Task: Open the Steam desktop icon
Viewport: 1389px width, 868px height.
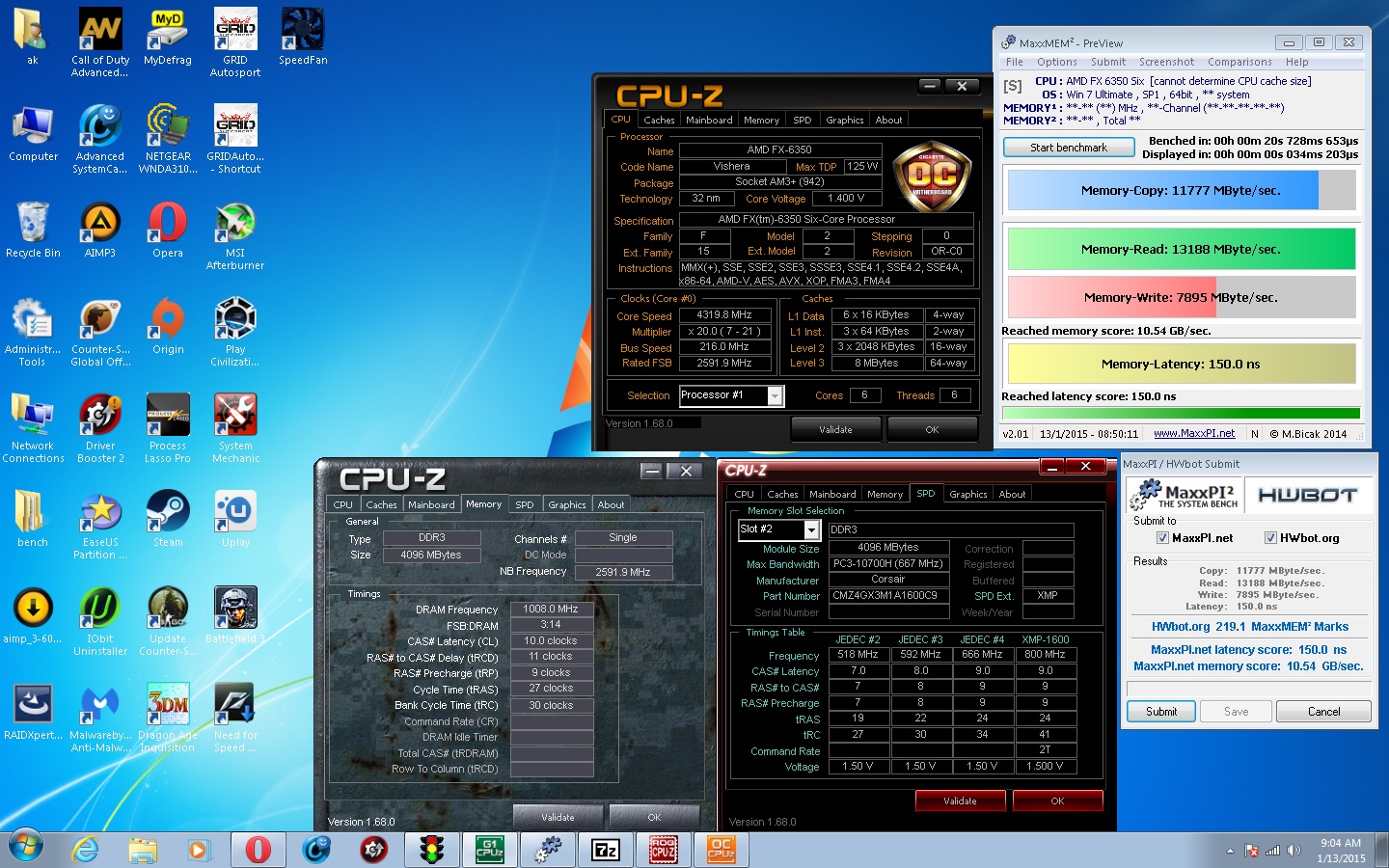Action: coord(168,521)
